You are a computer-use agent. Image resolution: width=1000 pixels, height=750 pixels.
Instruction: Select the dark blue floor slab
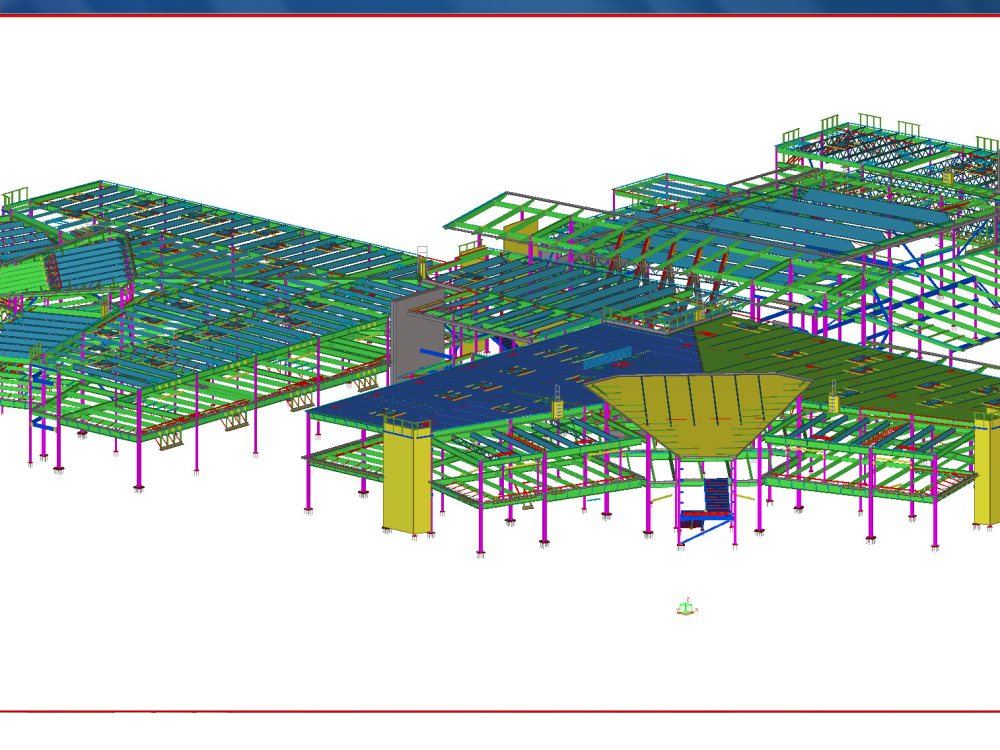pyautogui.click(x=510, y=376)
